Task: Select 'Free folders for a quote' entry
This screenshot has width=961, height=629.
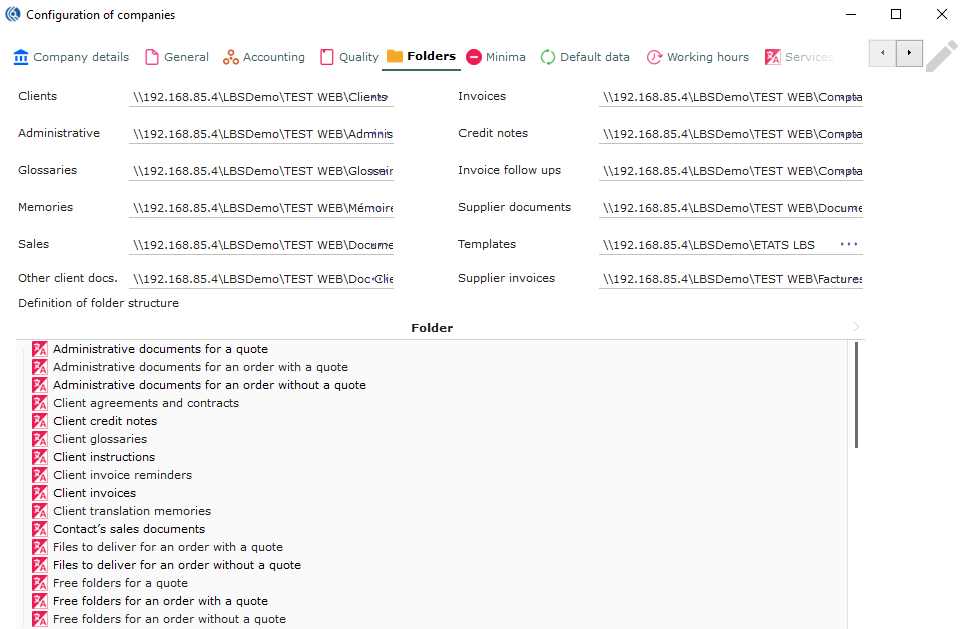Action: [x=120, y=583]
